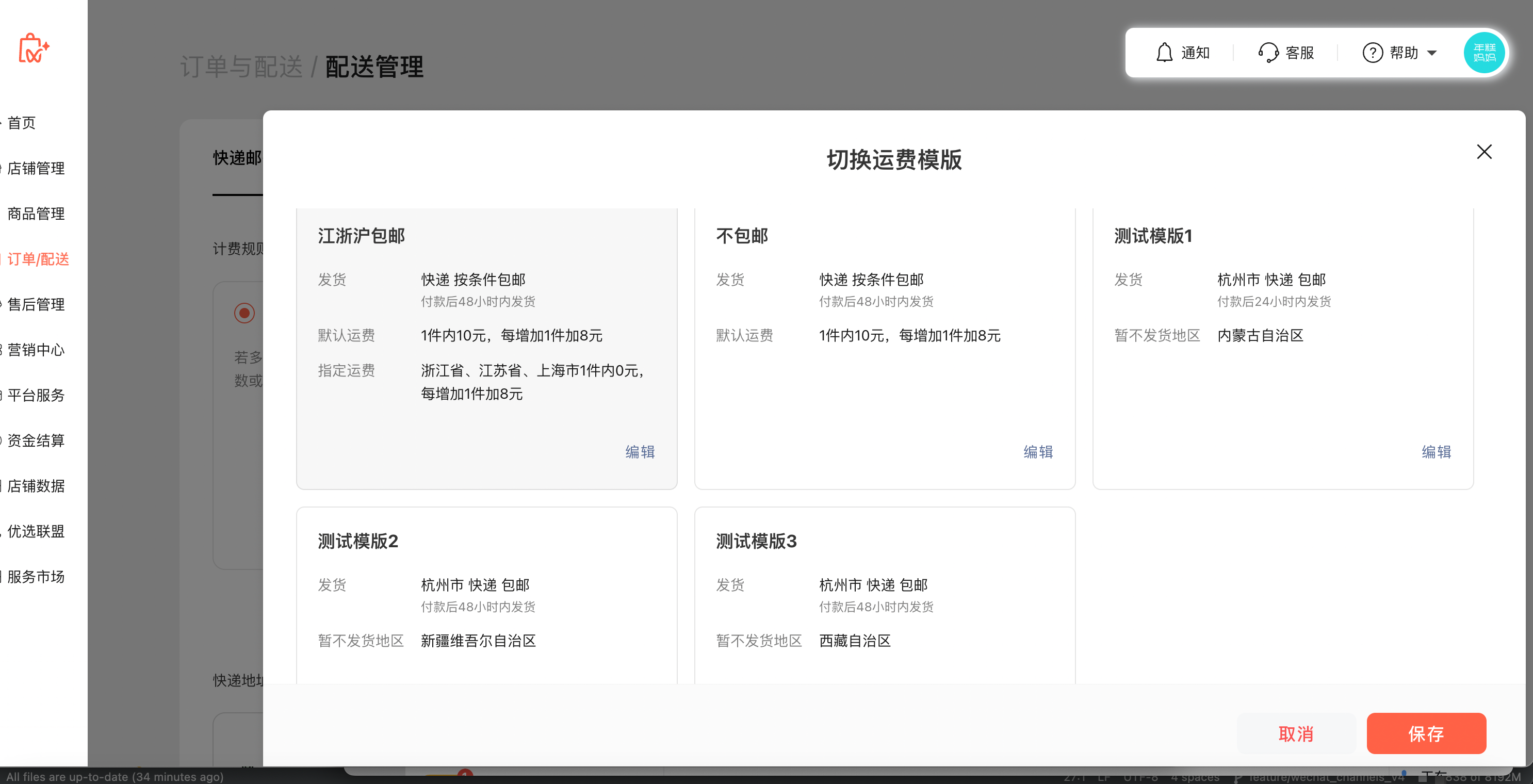Click 新疆维吾尔自治区 region text
The image size is (1533, 784).
pos(479,641)
